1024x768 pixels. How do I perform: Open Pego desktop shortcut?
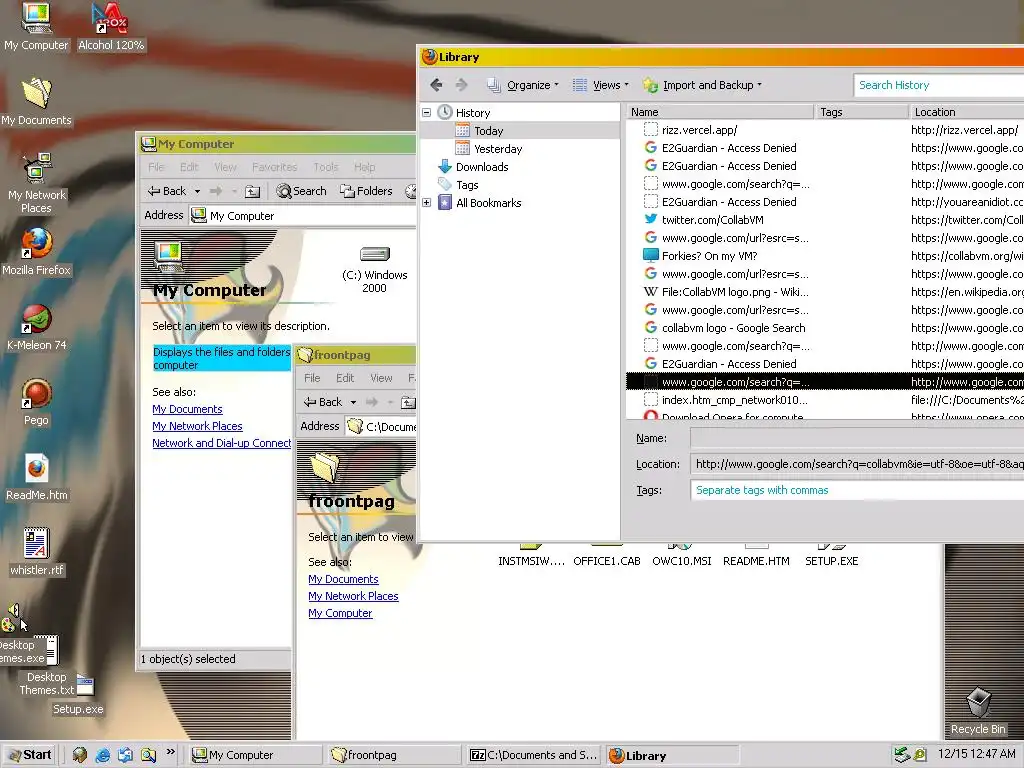click(x=36, y=402)
